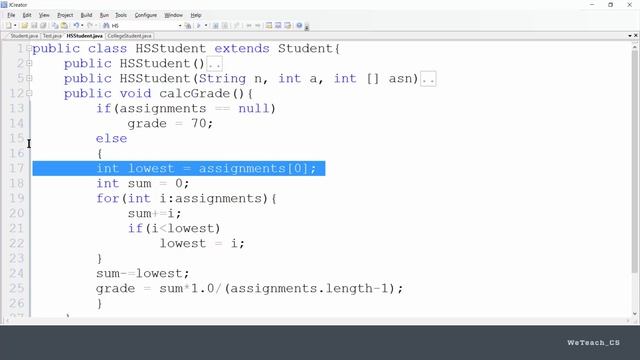This screenshot has height=360, width=640.
Task: Click the 'sum+=i;' statement
Action: (x=154, y=213)
